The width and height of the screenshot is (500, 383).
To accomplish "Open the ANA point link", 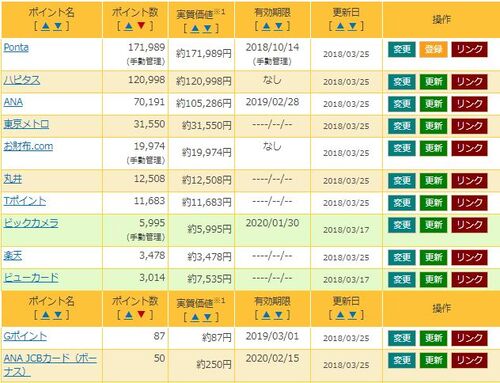I will click(x=13, y=102).
